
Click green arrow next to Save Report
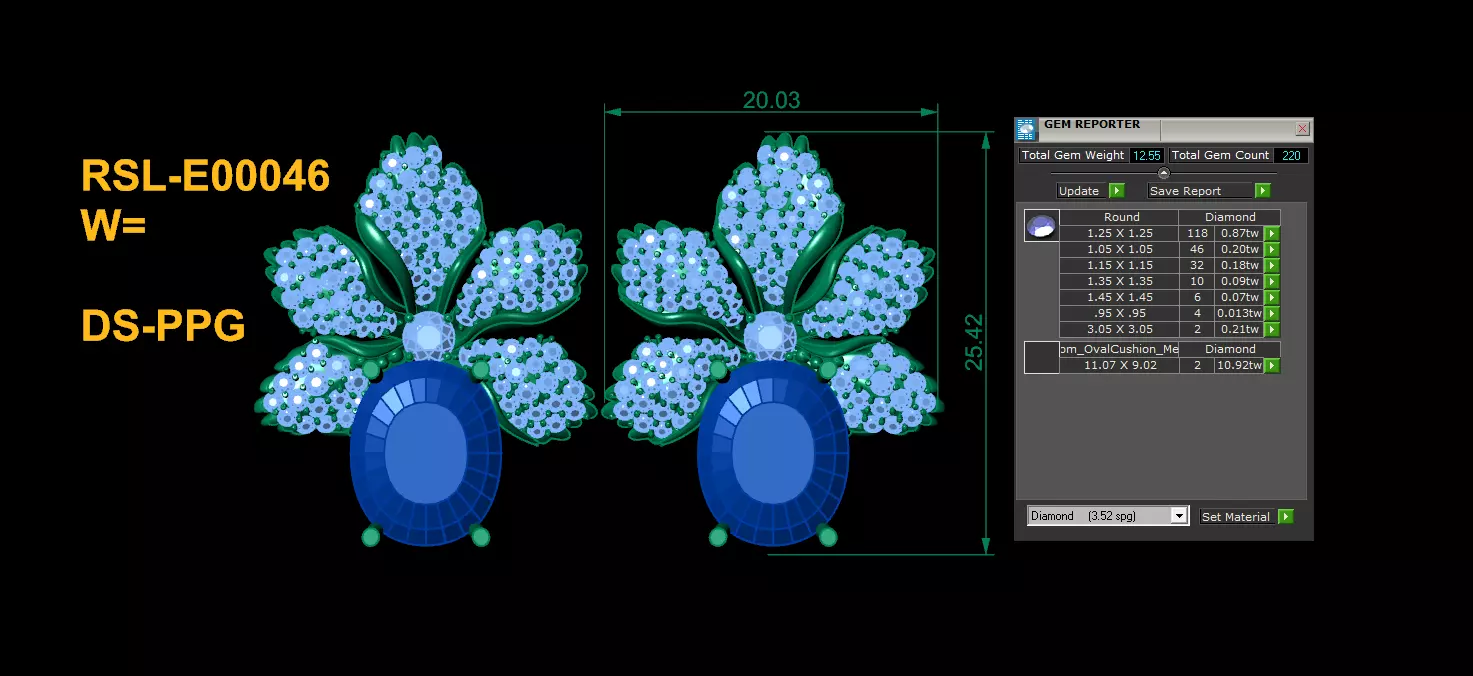1263,191
